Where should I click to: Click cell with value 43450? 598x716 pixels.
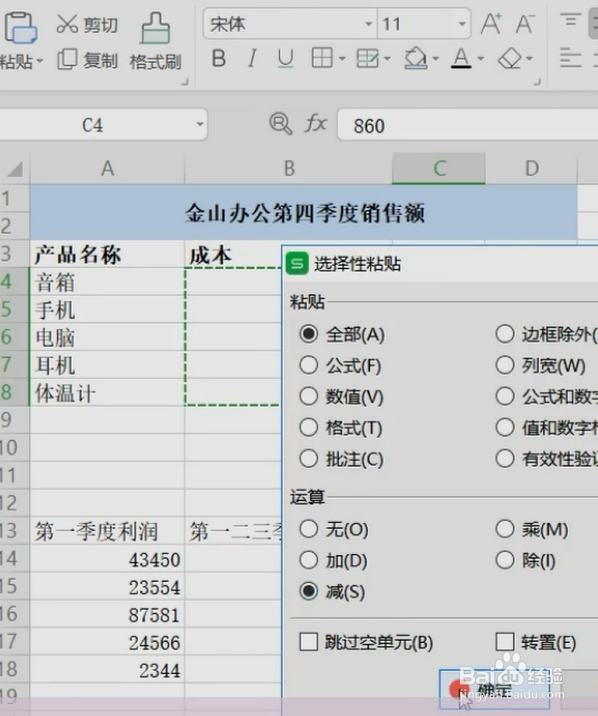point(107,559)
